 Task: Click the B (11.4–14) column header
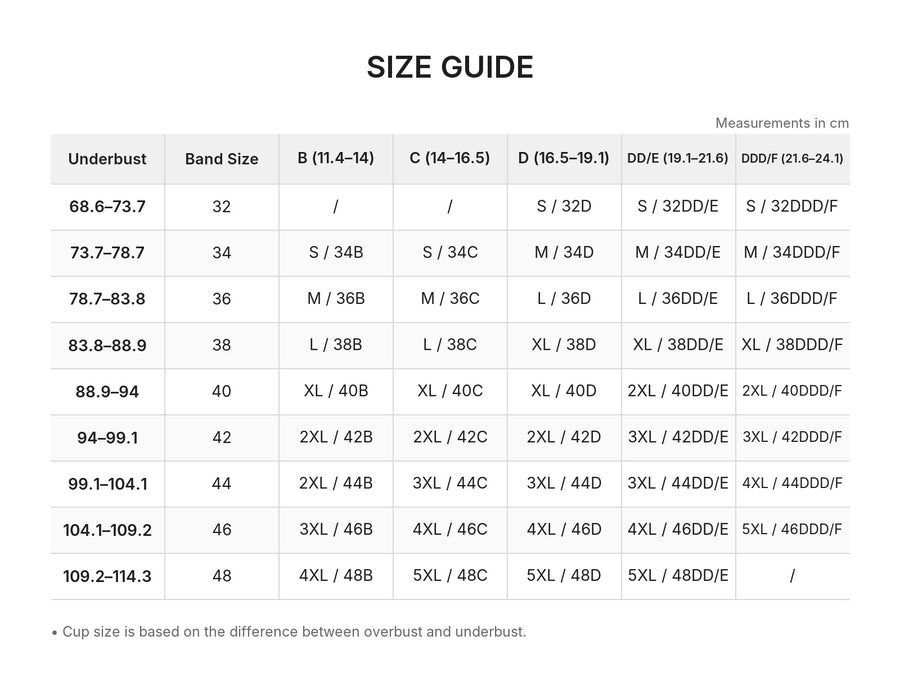(336, 158)
